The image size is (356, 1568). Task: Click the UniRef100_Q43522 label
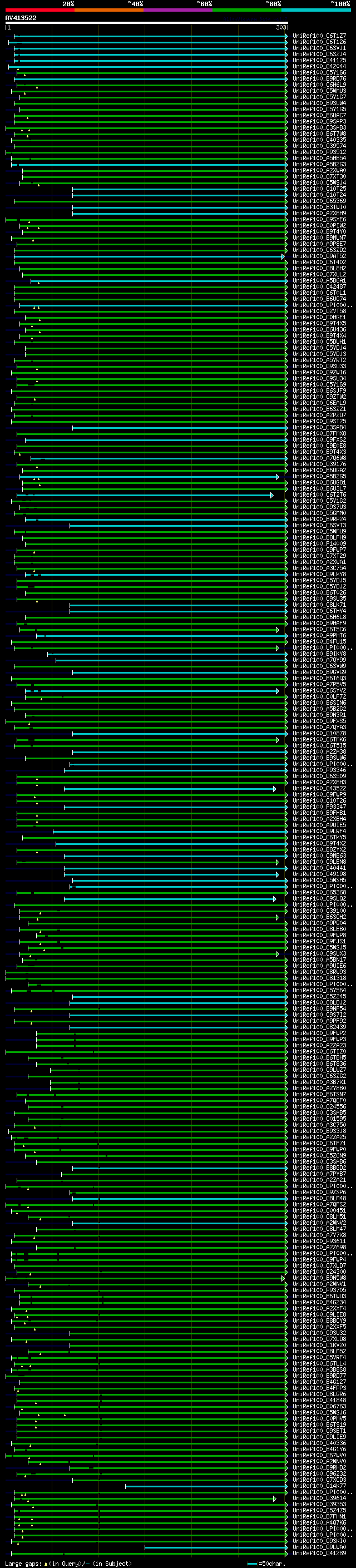(319, 789)
